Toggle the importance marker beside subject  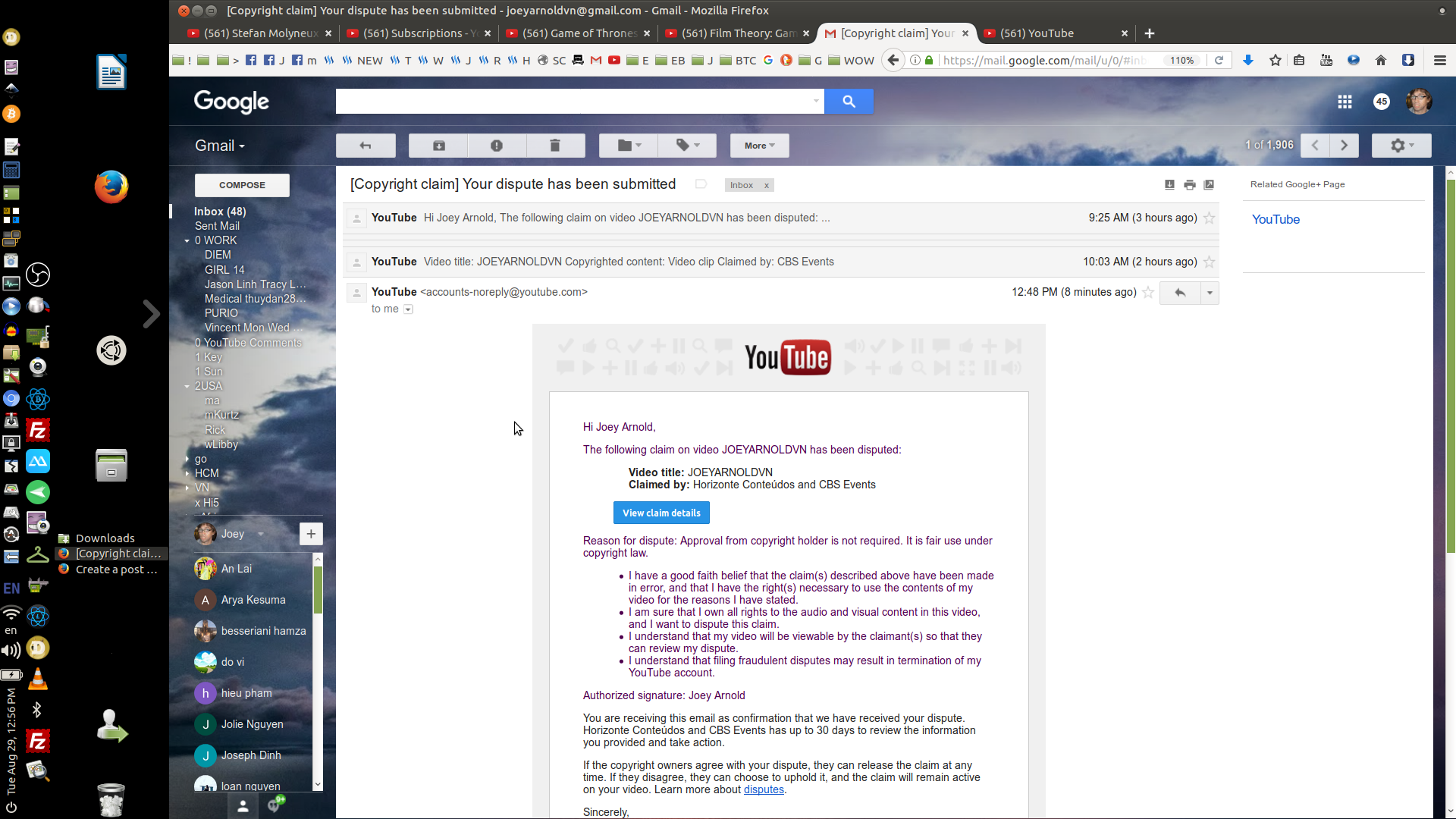point(701,184)
